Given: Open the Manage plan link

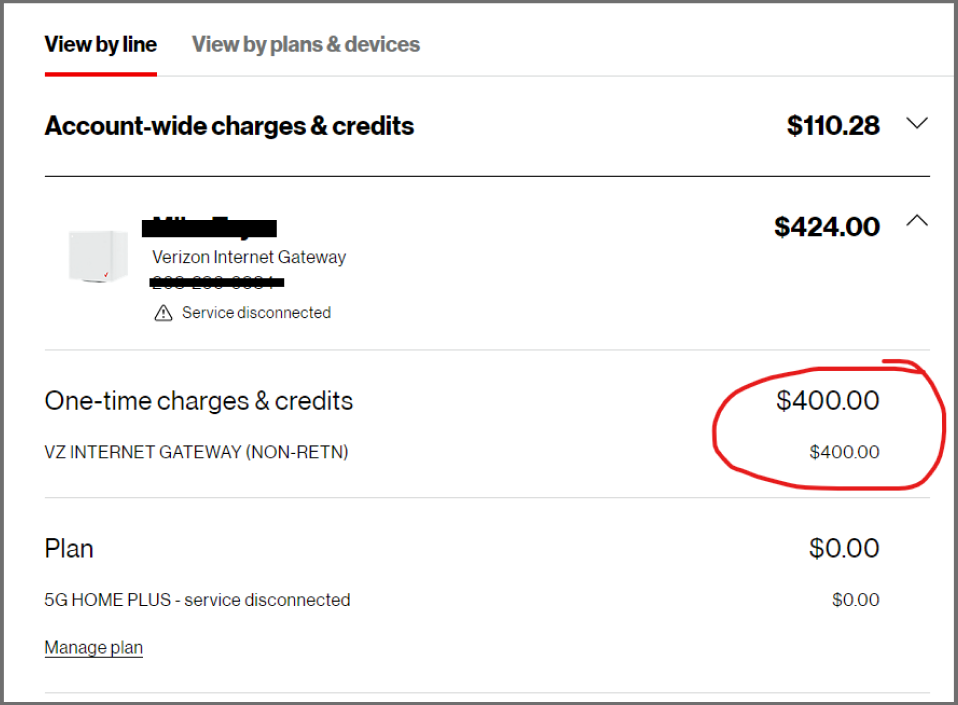Looking at the screenshot, I should pos(93,647).
